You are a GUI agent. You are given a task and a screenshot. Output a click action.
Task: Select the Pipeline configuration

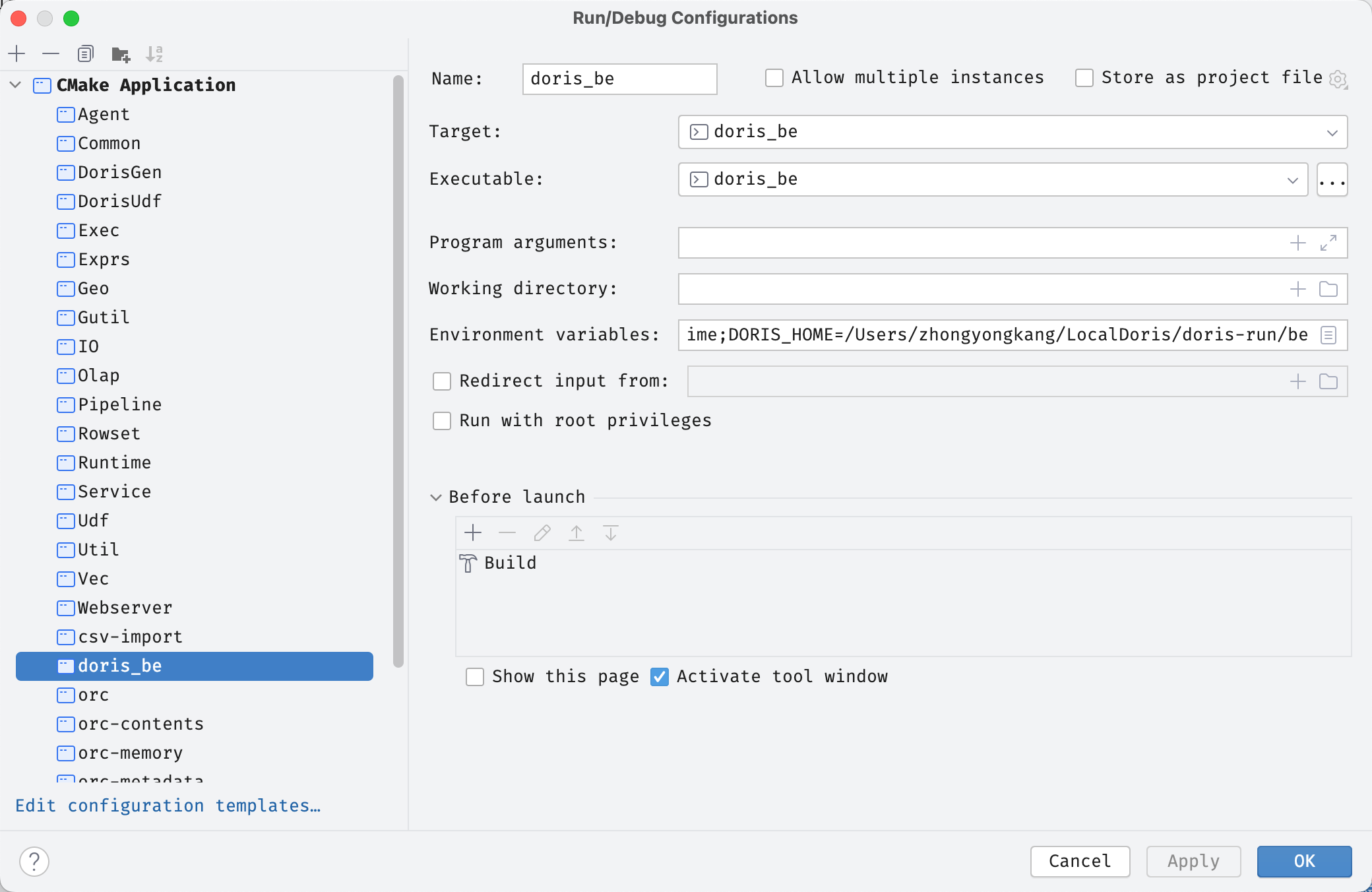(119, 404)
